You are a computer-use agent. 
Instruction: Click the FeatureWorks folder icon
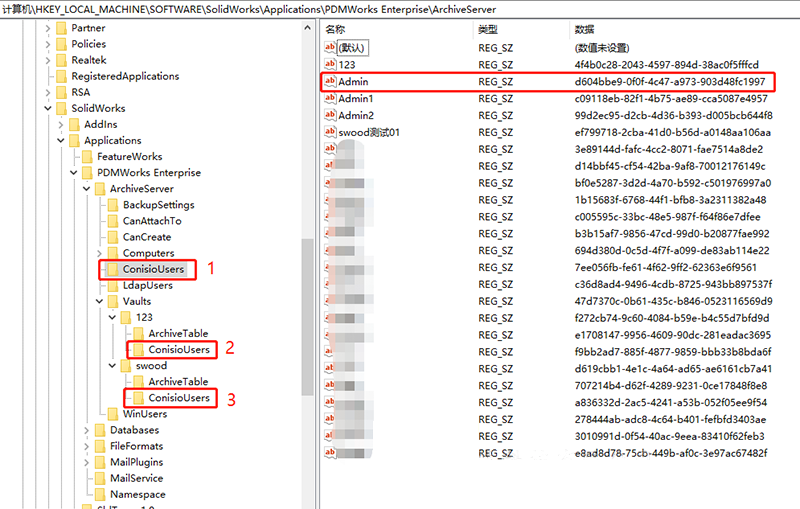(87, 157)
